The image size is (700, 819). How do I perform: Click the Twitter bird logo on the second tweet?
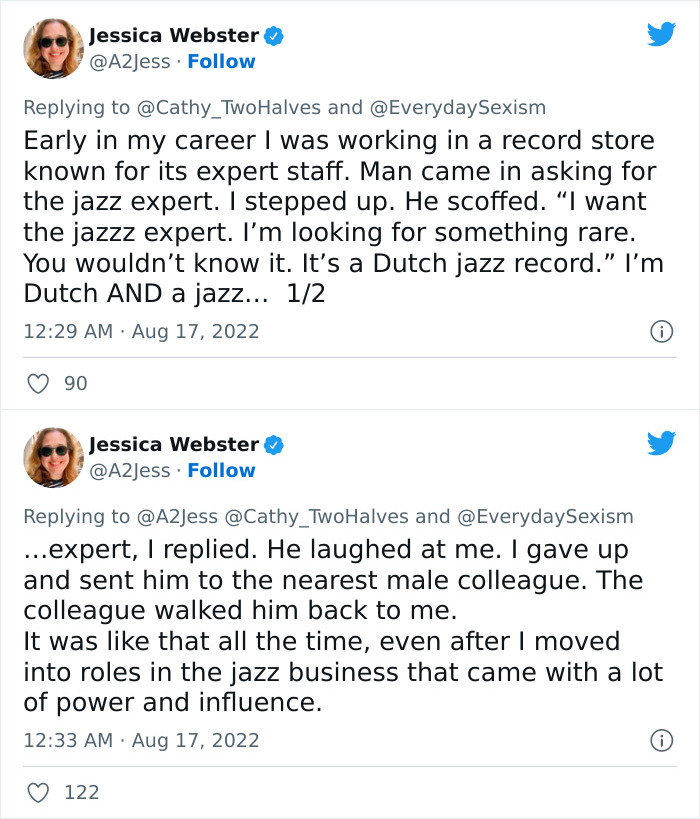662,444
